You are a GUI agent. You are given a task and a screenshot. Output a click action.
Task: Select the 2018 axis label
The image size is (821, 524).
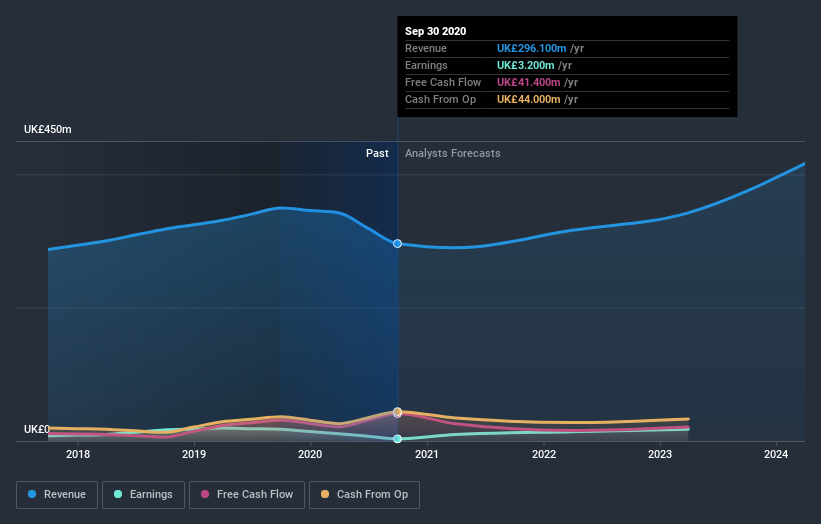pyautogui.click(x=78, y=454)
